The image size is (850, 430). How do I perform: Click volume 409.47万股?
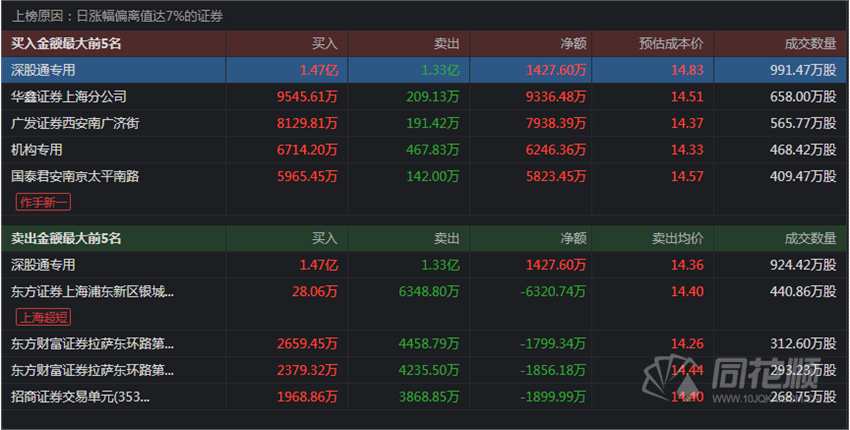click(803, 176)
